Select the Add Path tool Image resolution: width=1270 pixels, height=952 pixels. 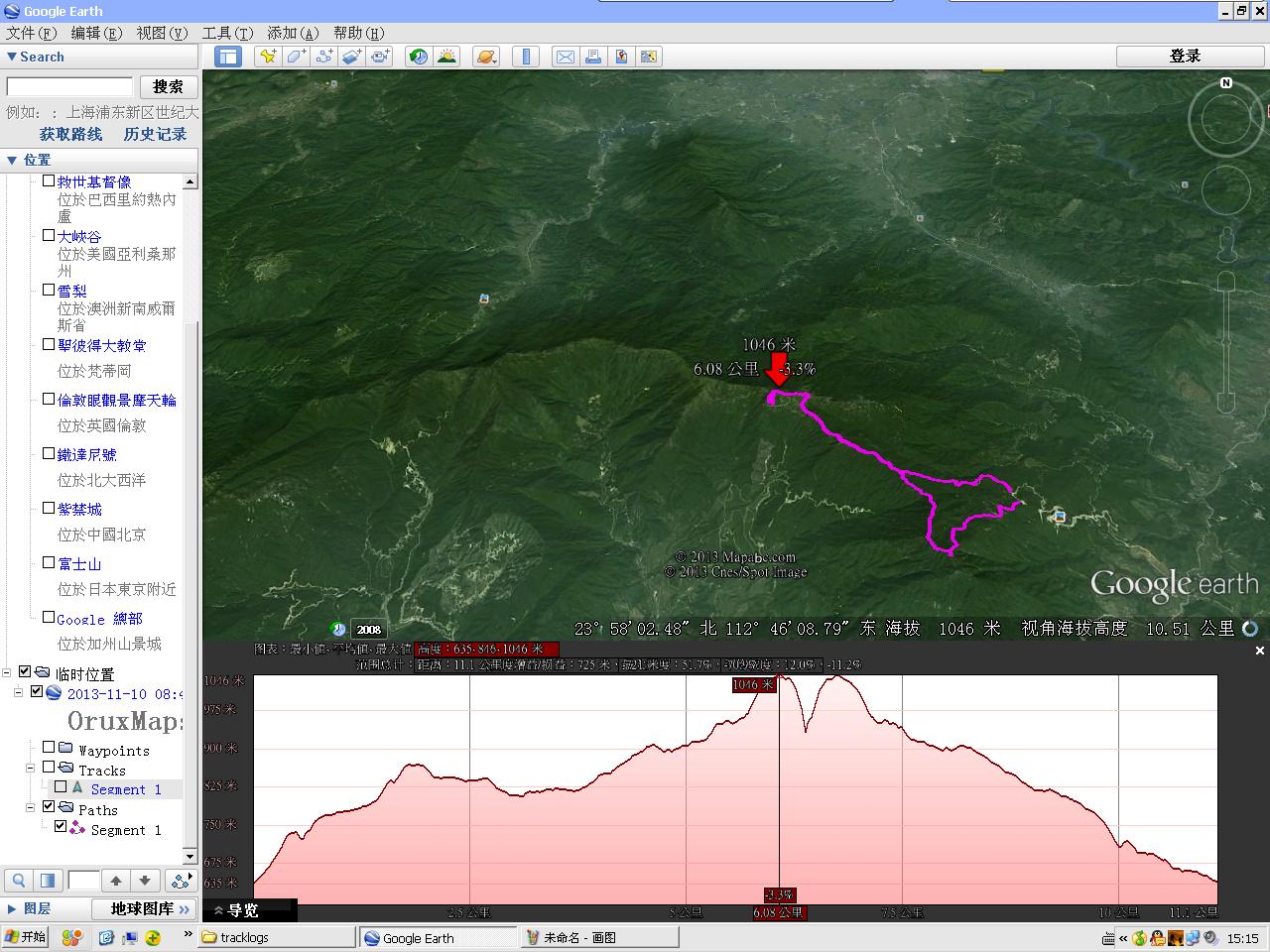tap(324, 57)
